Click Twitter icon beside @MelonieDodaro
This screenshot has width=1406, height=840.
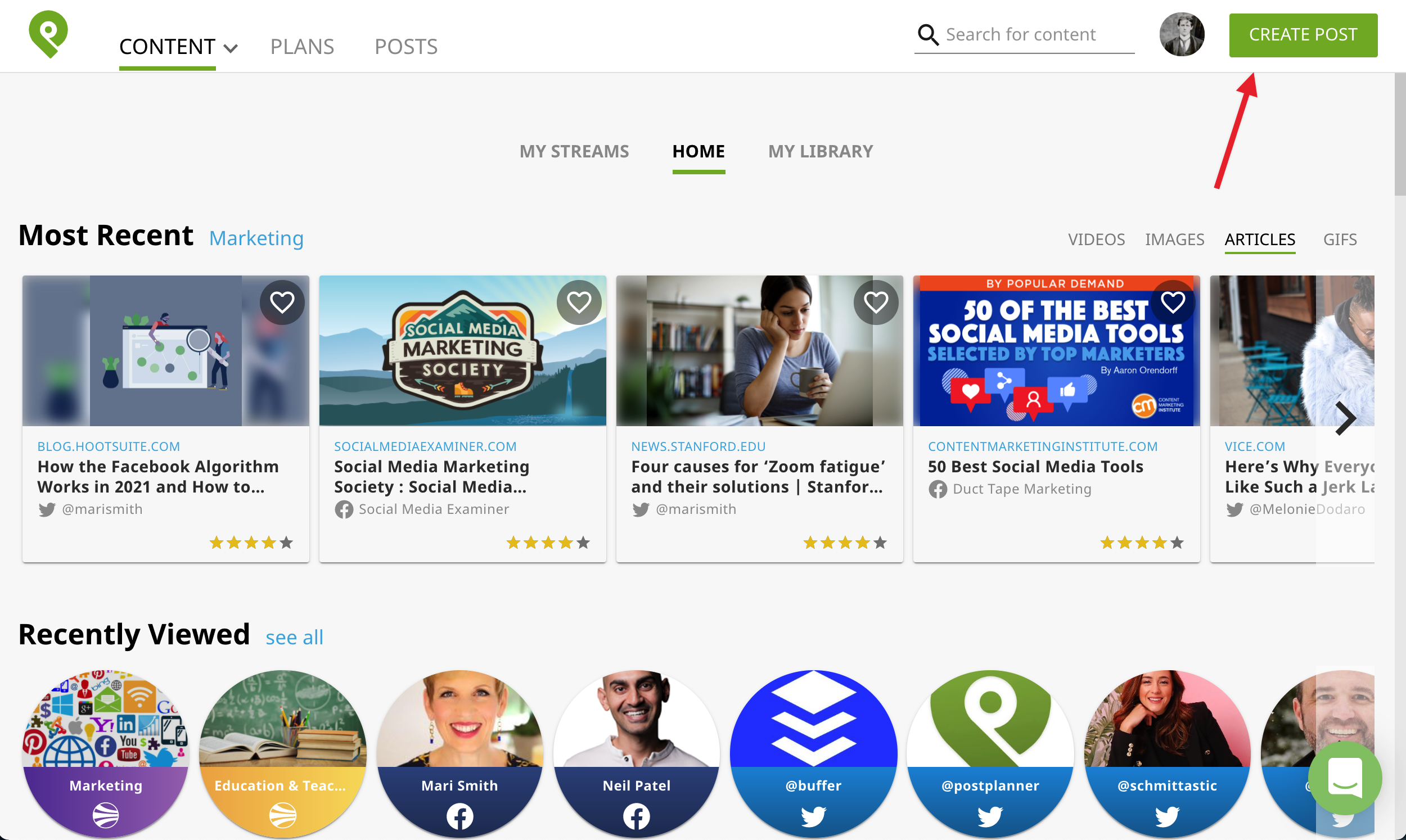[x=1234, y=509]
